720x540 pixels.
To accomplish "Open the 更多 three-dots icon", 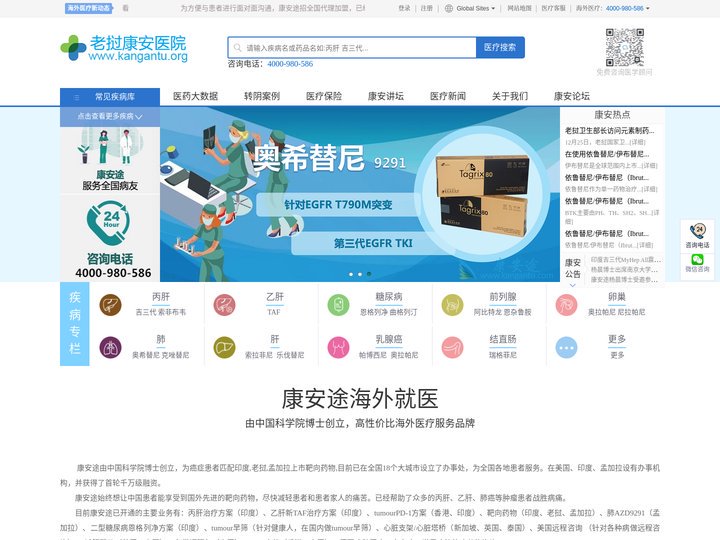I will (566, 348).
